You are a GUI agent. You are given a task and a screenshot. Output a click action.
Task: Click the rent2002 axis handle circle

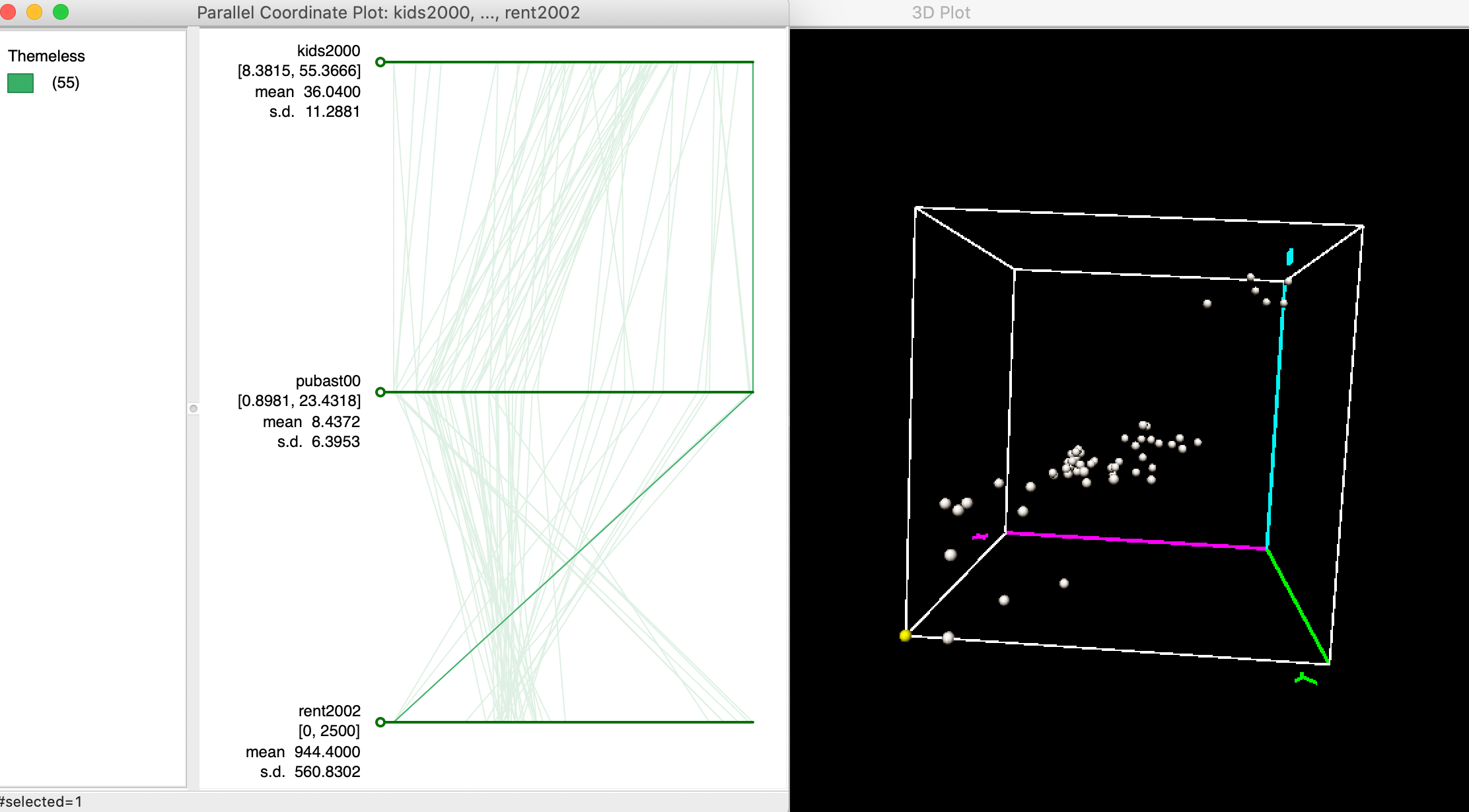[380, 722]
